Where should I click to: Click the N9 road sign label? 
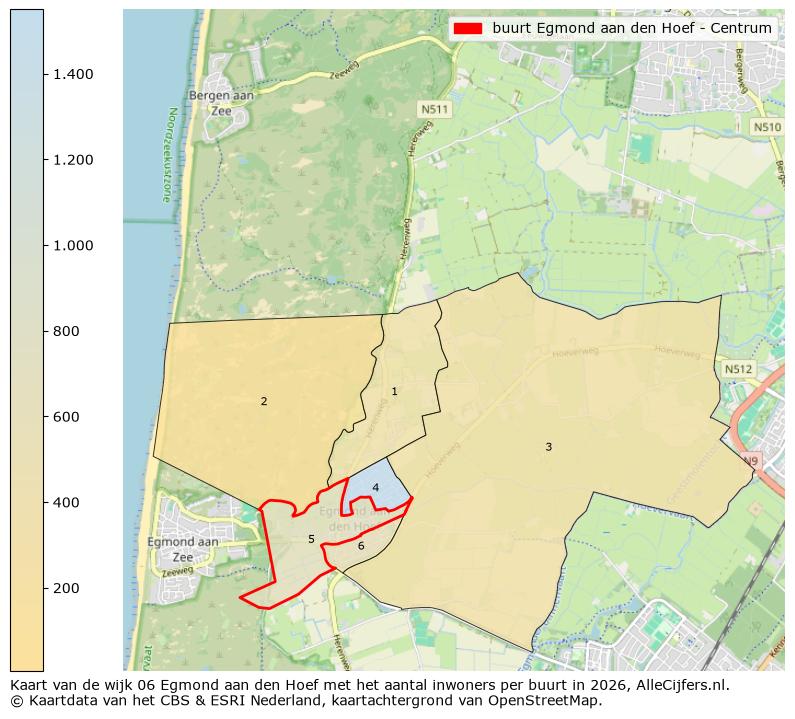pos(750,460)
